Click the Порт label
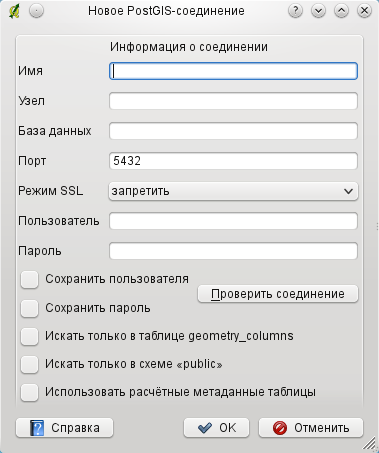 [x=32, y=161]
